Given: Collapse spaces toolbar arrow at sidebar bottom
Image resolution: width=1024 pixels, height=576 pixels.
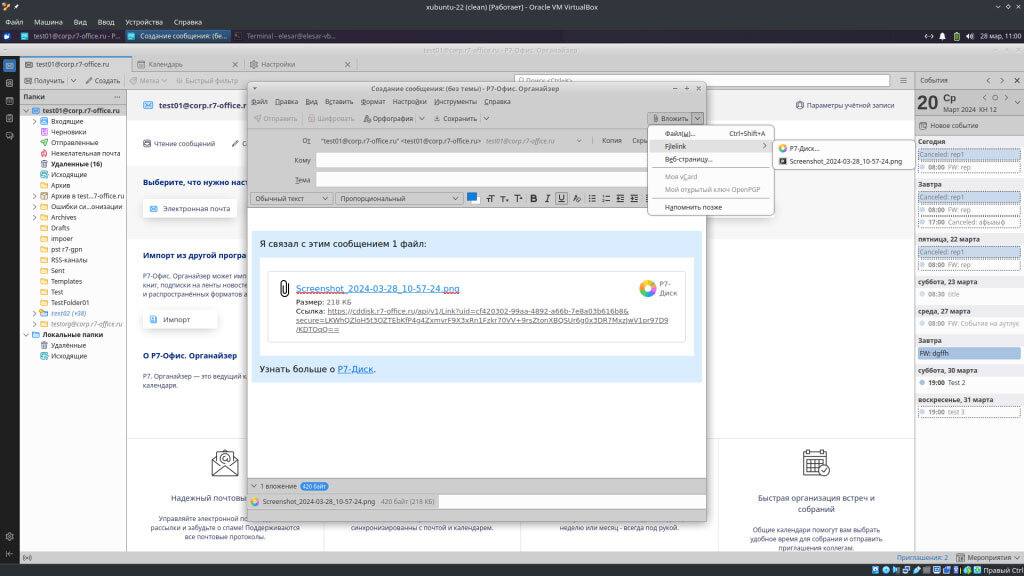Looking at the screenshot, I should click(x=9, y=554).
